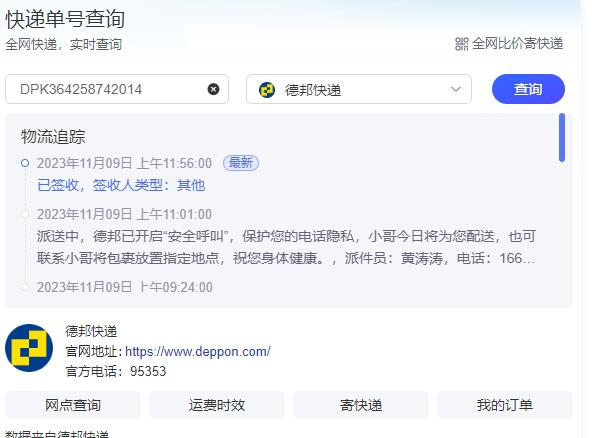Screen dimensions: 604x438
Task: Select the timeline marker for 上午11:56:00
Action: pos(25,163)
